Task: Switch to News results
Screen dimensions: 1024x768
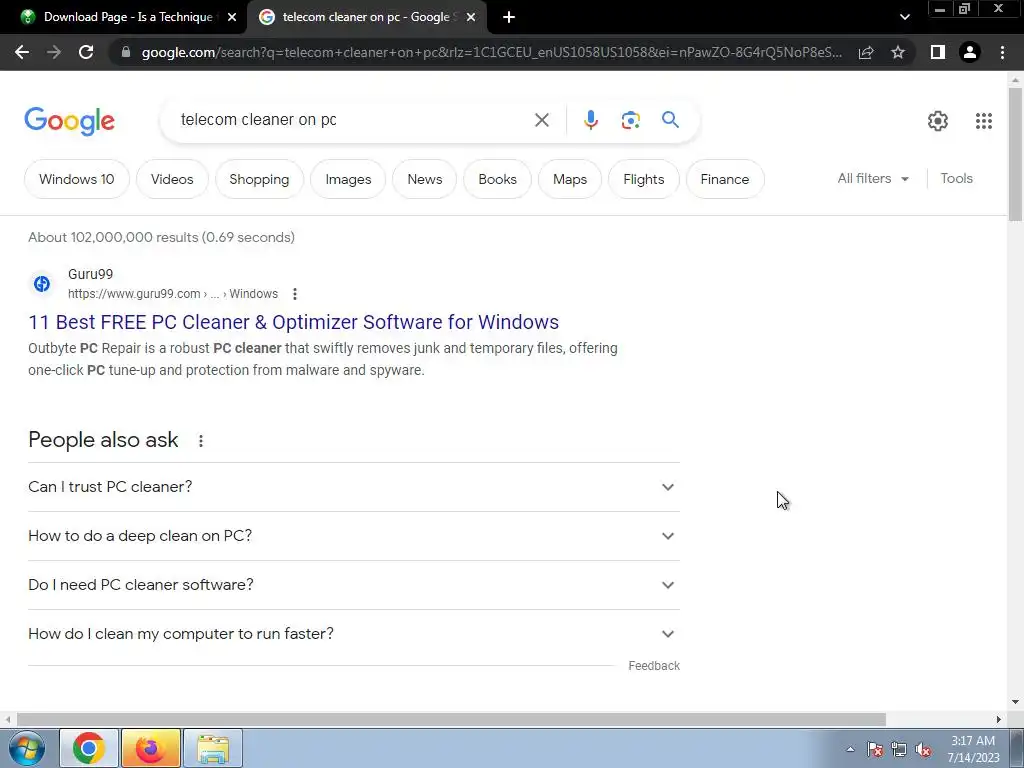Action: point(424,179)
